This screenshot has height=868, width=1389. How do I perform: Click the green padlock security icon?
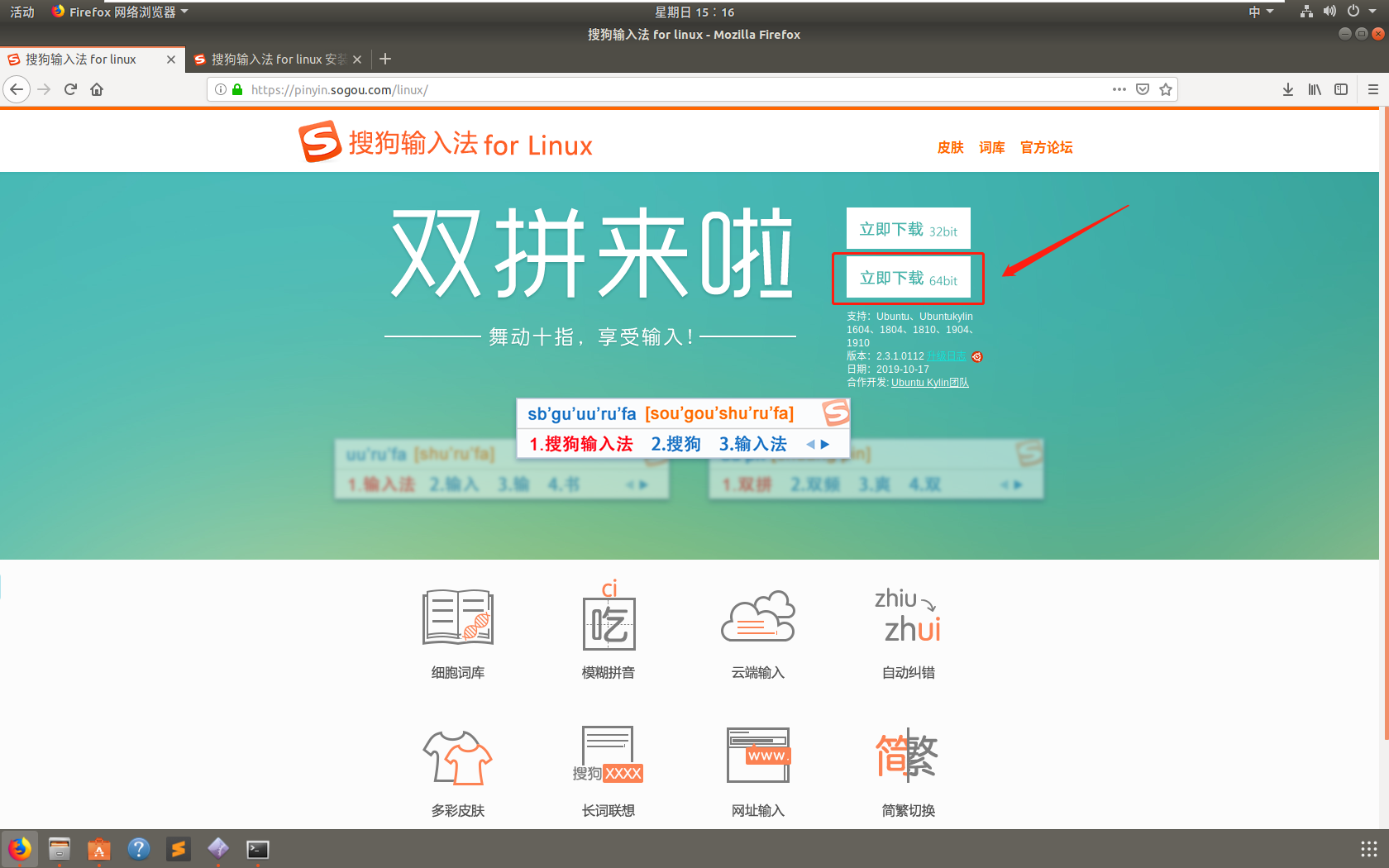tap(237, 89)
